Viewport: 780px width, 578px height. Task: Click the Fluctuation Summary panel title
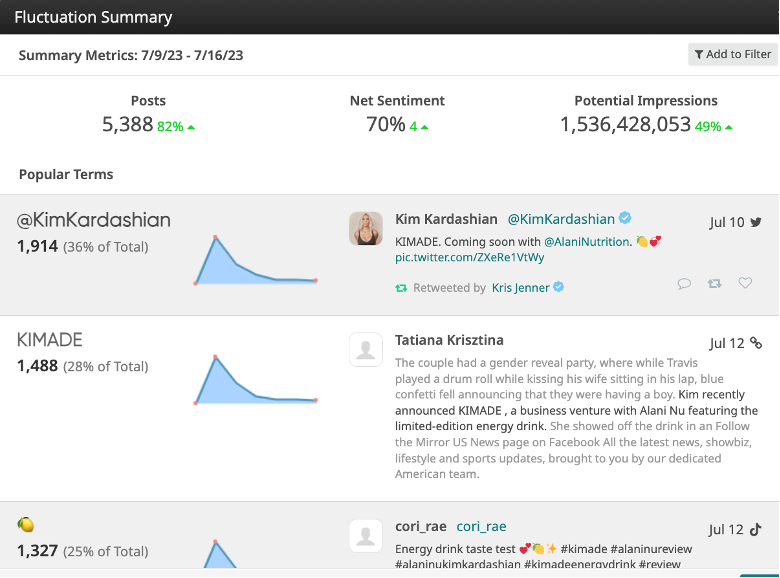pos(93,17)
